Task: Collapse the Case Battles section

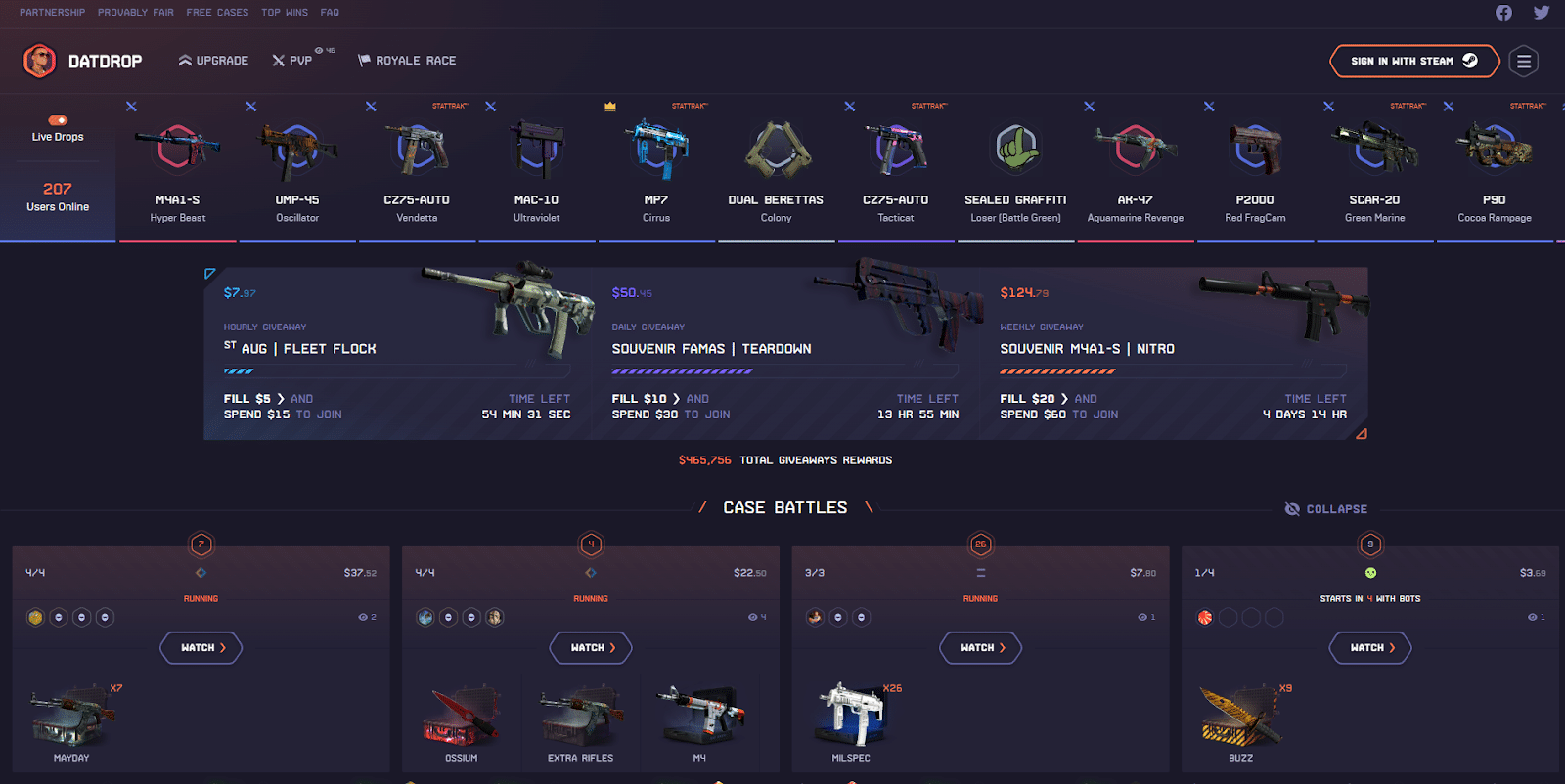Action: [x=1325, y=509]
